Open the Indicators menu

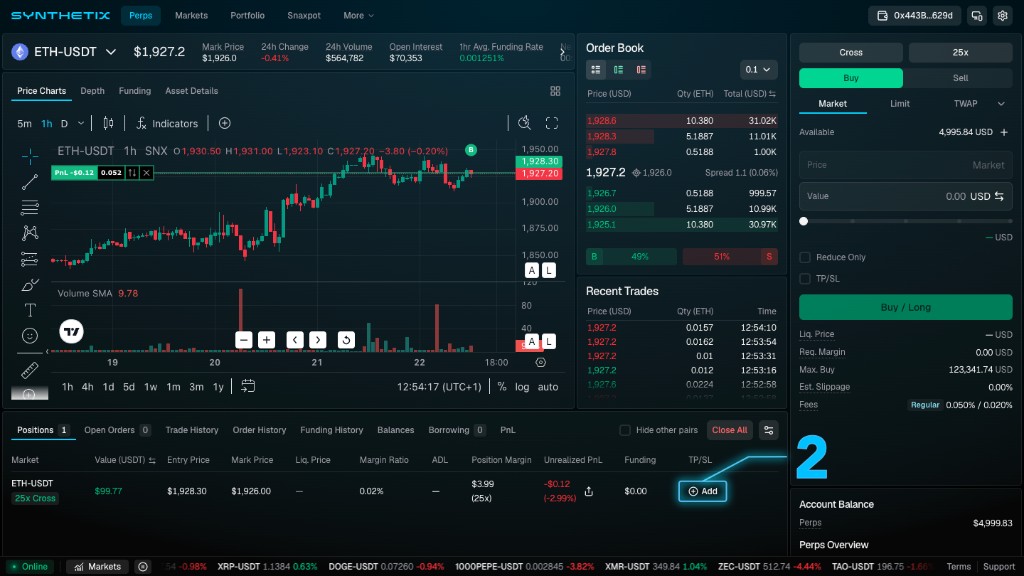coord(167,123)
